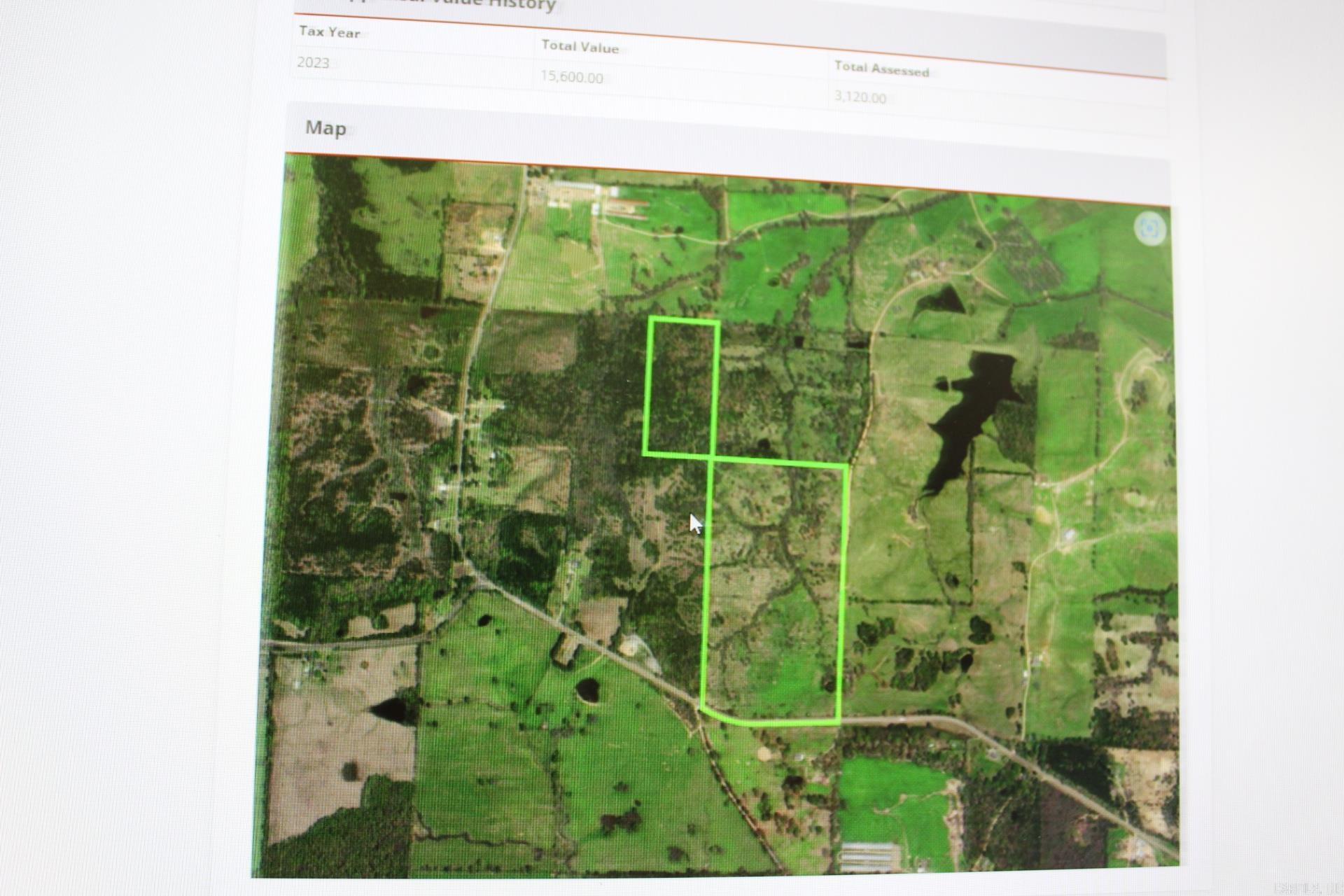Click the 15,600.00 total value cell
The image size is (1344, 896).
click(571, 77)
